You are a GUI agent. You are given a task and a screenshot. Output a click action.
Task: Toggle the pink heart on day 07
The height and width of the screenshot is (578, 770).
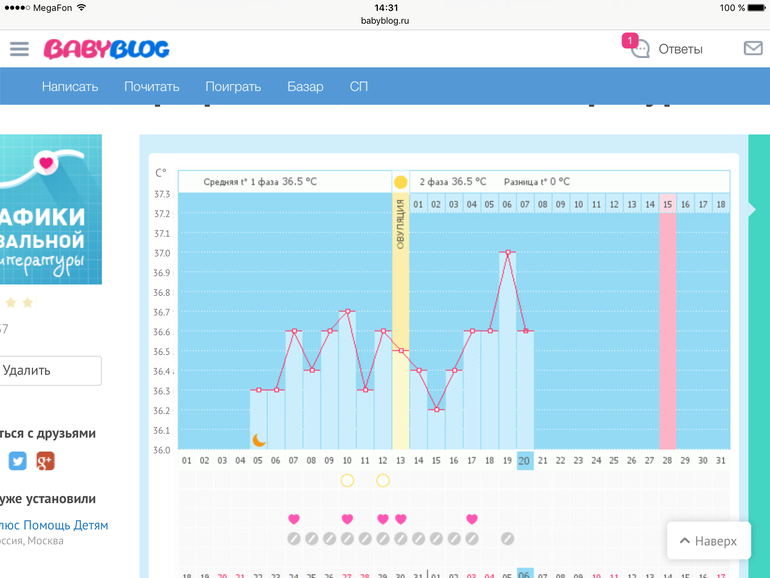tap(294, 519)
